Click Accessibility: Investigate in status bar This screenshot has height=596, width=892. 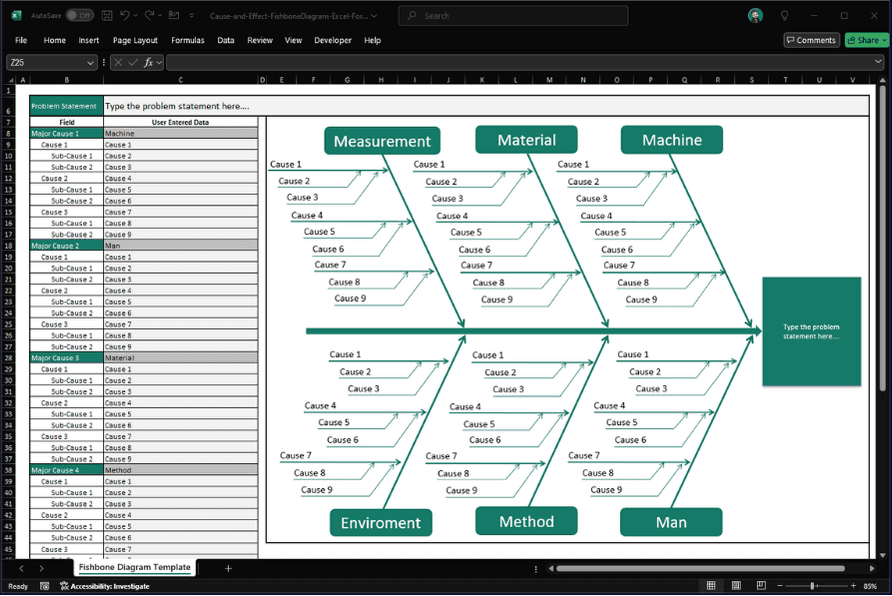click(x=104, y=586)
